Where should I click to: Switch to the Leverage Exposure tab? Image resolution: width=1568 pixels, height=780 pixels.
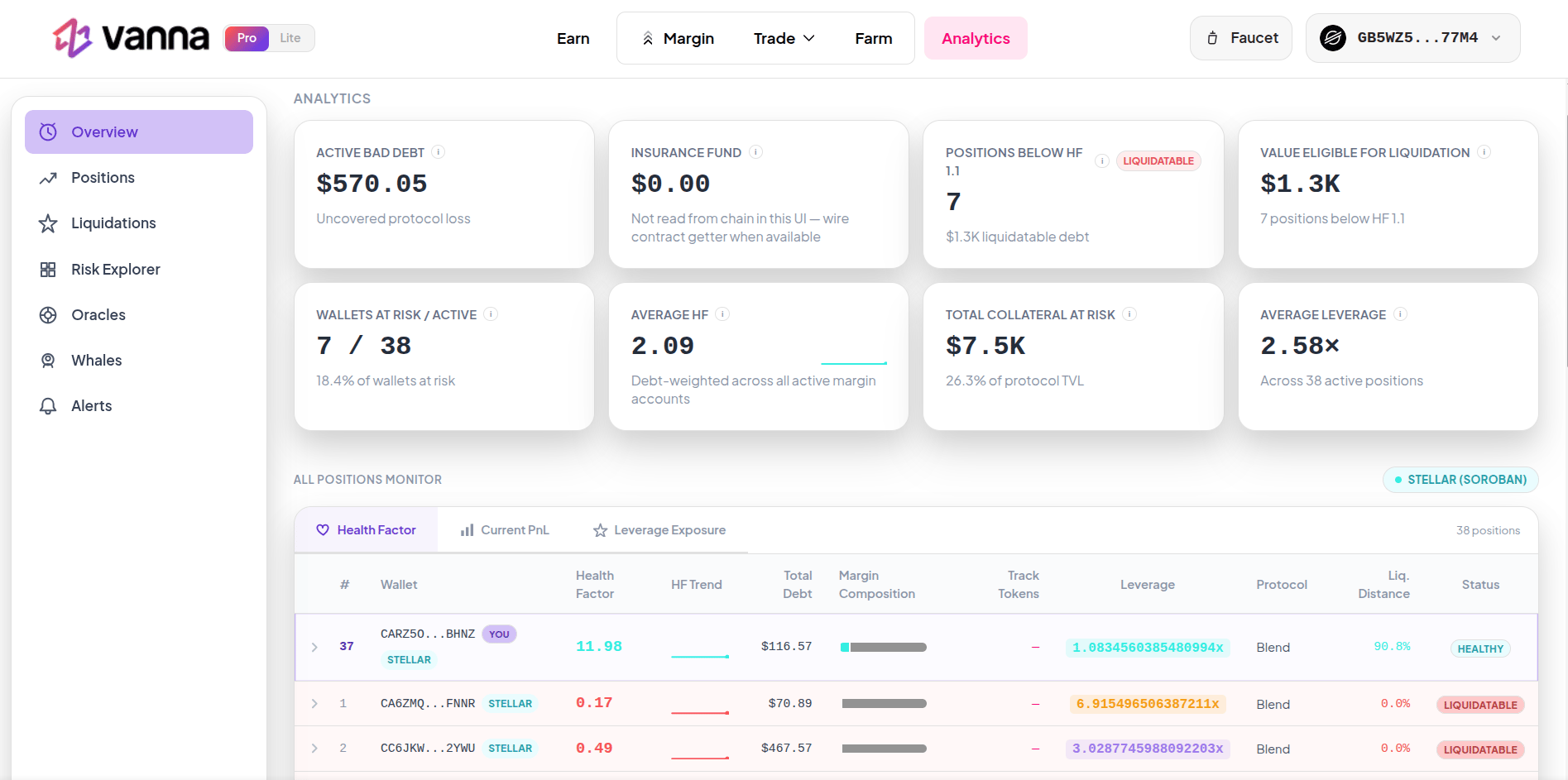coord(659,530)
